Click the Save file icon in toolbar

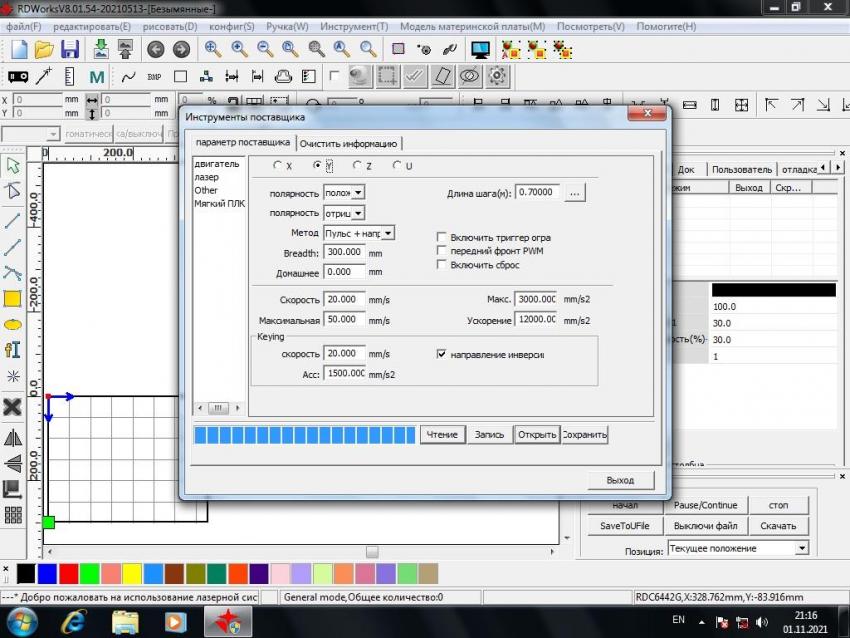pyautogui.click(x=70, y=49)
